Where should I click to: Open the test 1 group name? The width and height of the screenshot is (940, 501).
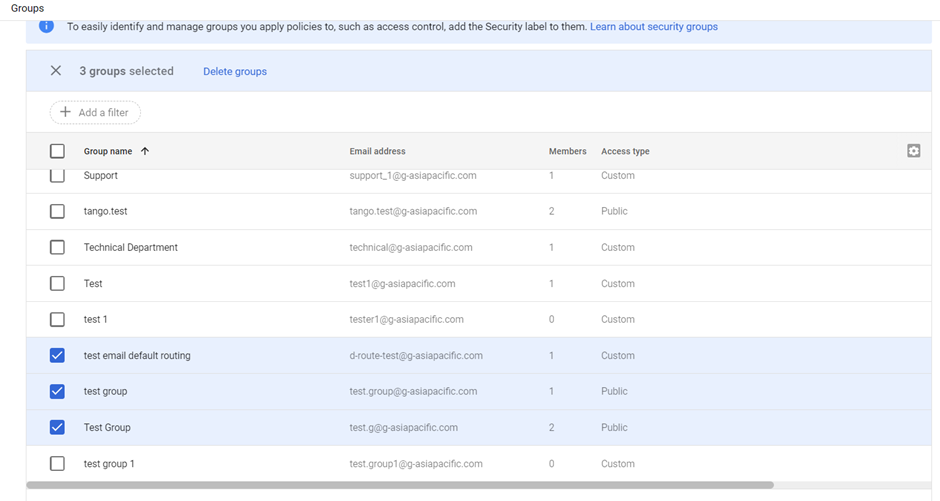coord(95,319)
